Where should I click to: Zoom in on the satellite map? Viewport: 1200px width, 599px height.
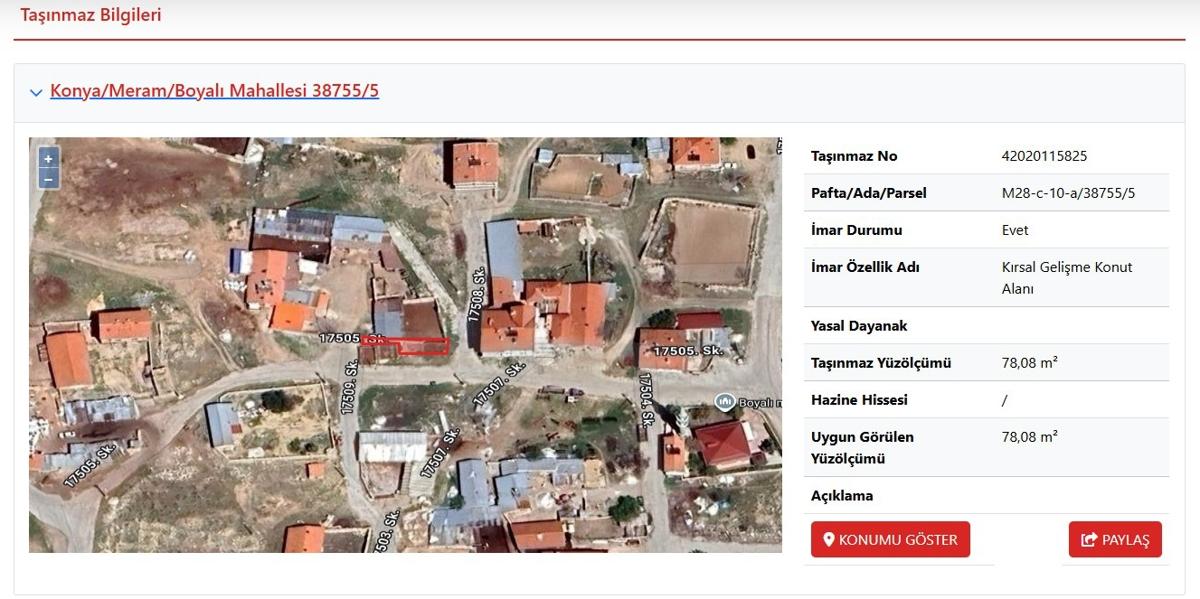tap(48, 159)
